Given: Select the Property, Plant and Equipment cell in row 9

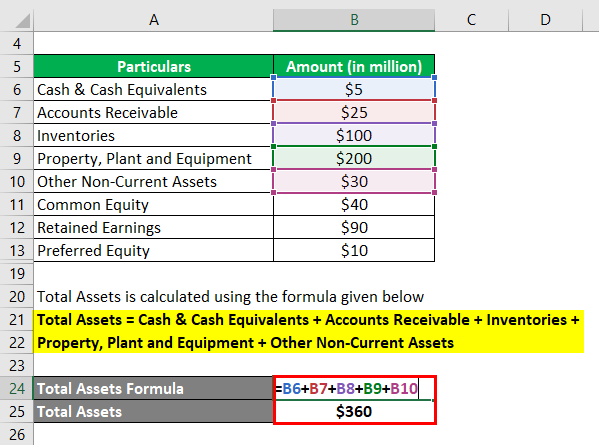Looking at the screenshot, I should click(x=154, y=158).
